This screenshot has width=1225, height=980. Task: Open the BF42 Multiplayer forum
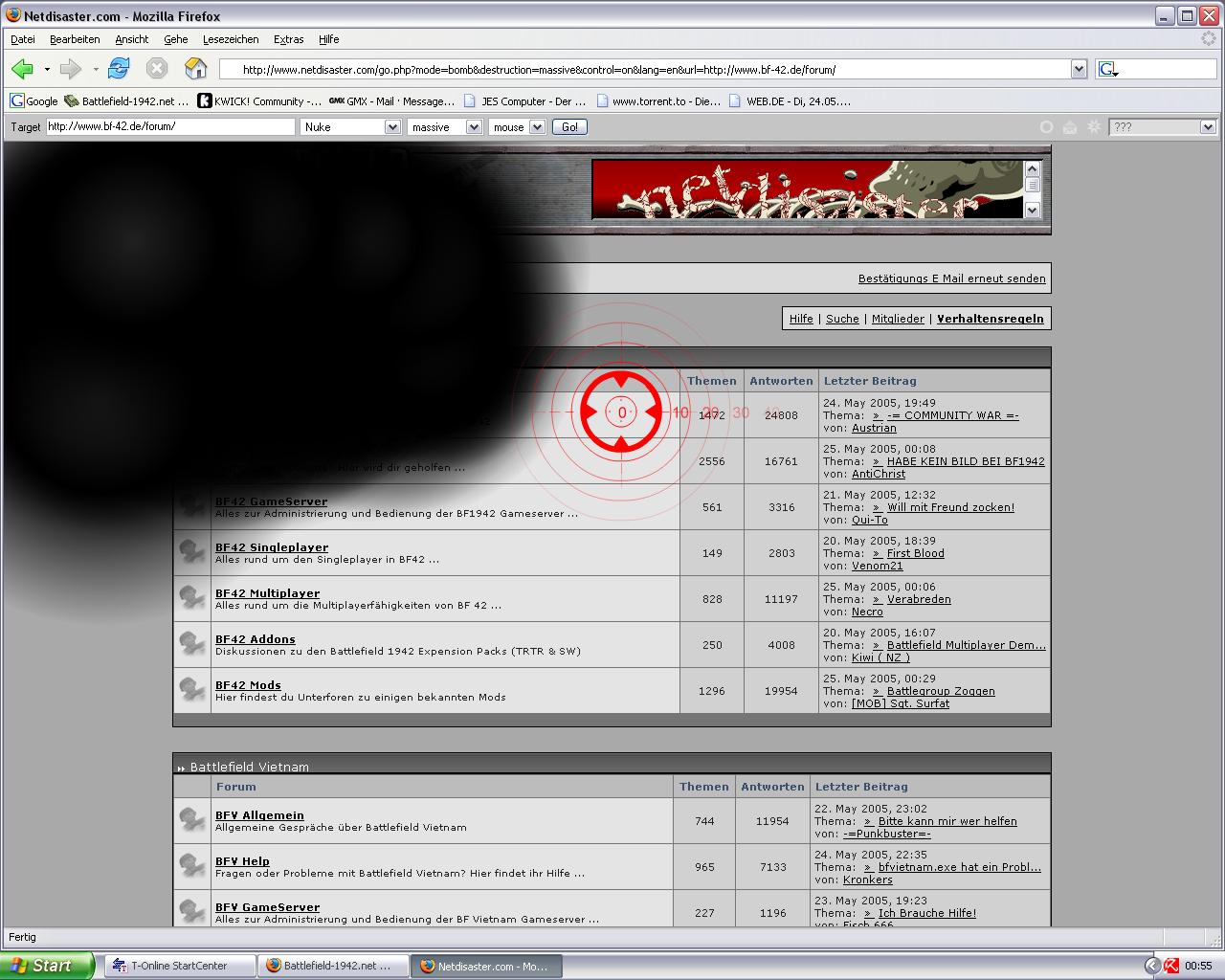pyautogui.click(x=267, y=593)
